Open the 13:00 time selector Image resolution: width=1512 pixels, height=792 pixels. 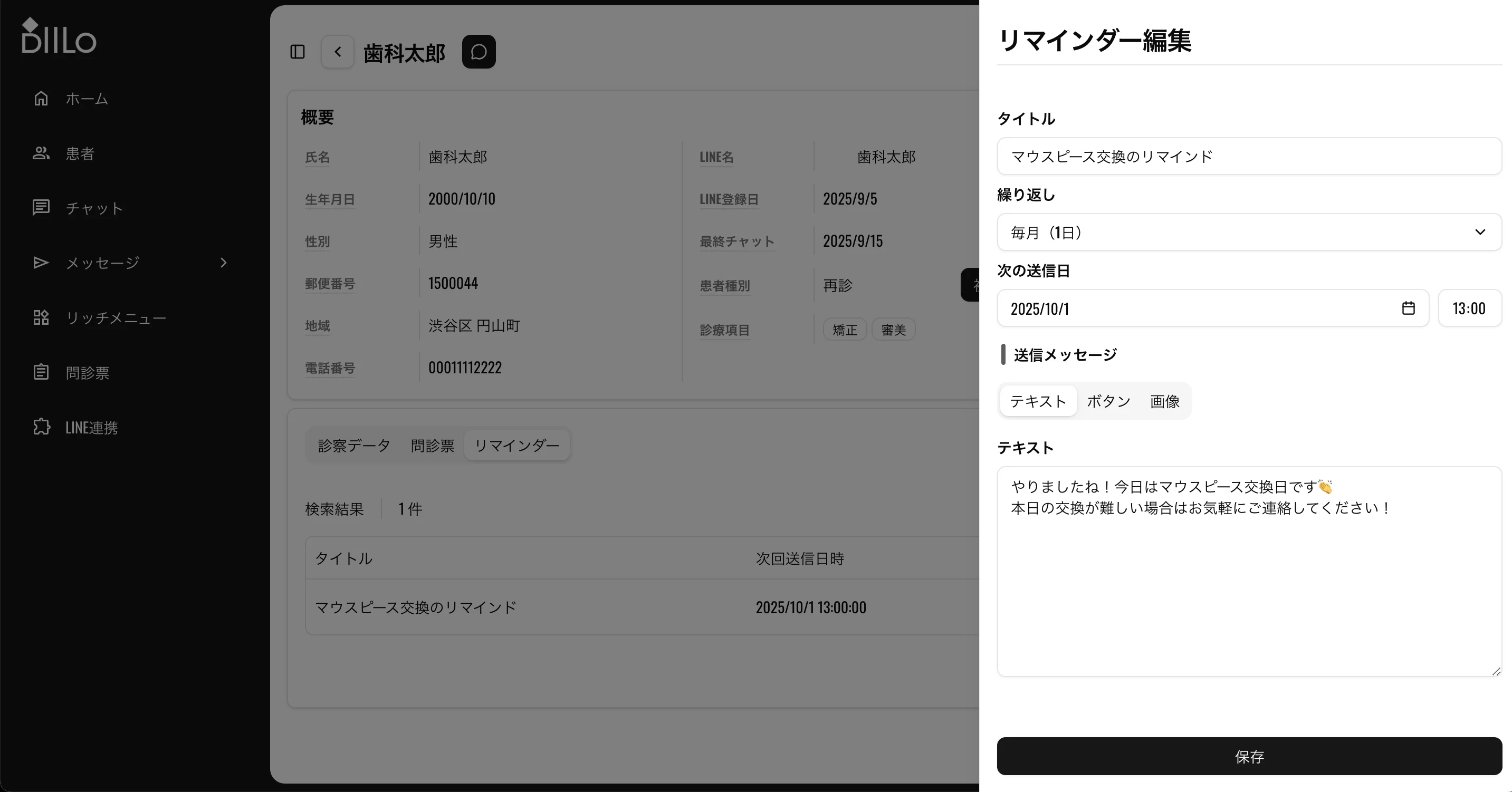[x=1470, y=308]
